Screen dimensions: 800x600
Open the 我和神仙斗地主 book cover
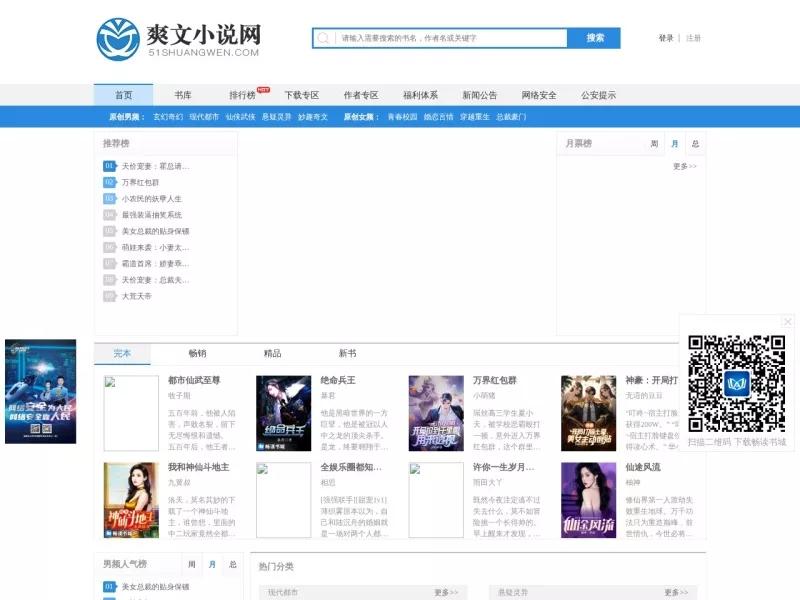point(131,500)
